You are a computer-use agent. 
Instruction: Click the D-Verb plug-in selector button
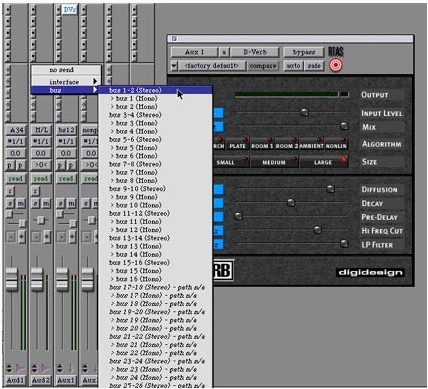255,52
